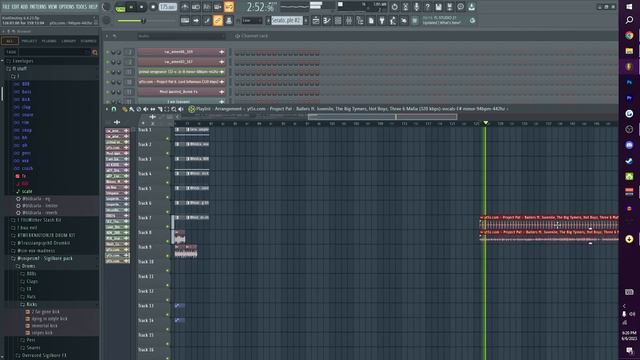Select the 'crash' browser item
The height and width of the screenshot is (360, 640).
(27, 168)
